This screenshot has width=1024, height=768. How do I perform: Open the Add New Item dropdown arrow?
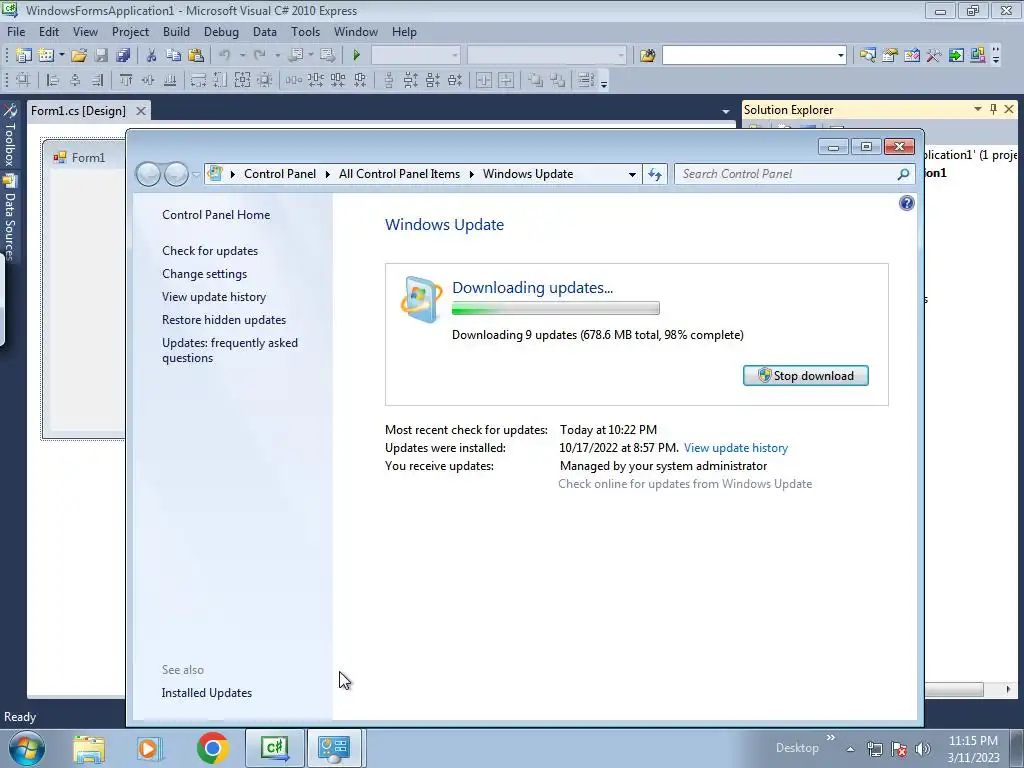pyautogui.click(x=61, y=56)
